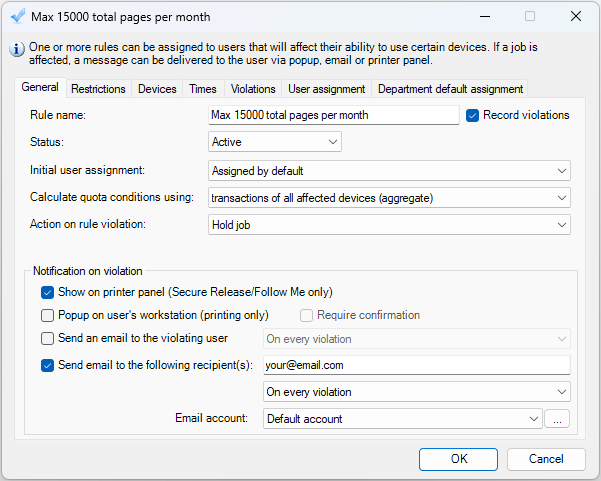Open the General tab
Viewport: 601px width, 481px height.
coord(40,87)
